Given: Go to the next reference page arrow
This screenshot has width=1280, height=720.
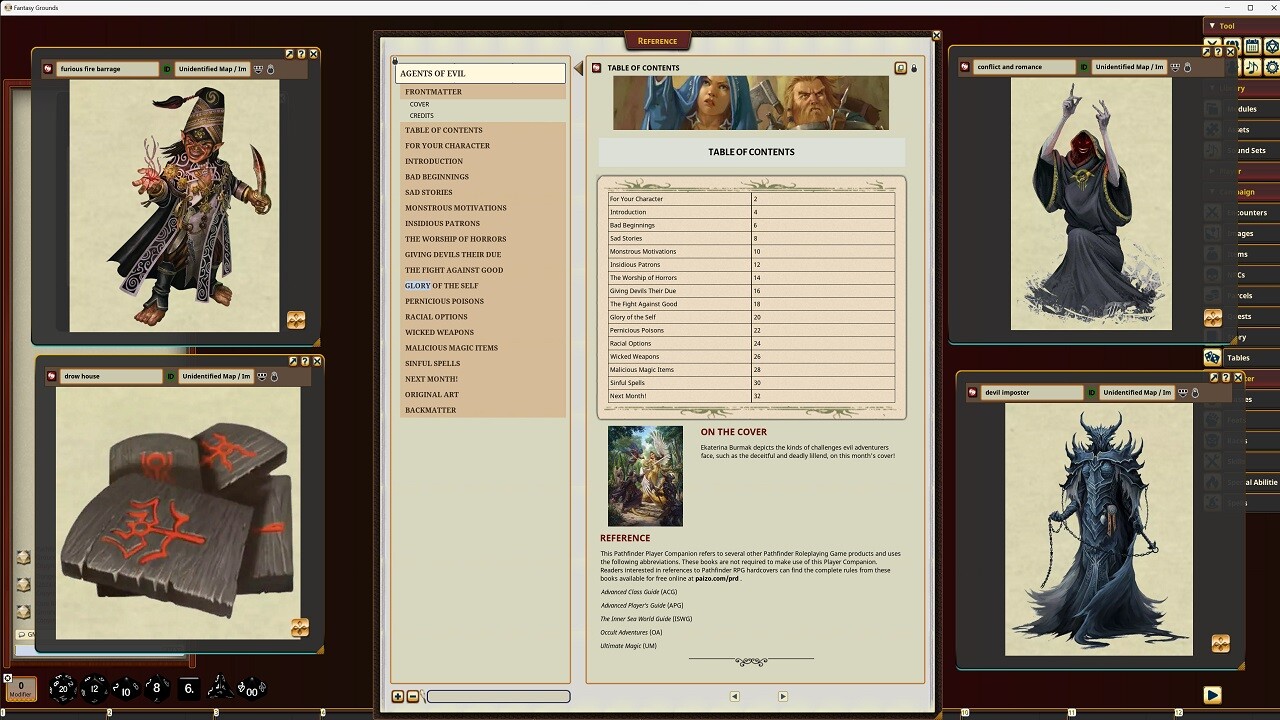Looking at the screenshot, I should (783, 695).
